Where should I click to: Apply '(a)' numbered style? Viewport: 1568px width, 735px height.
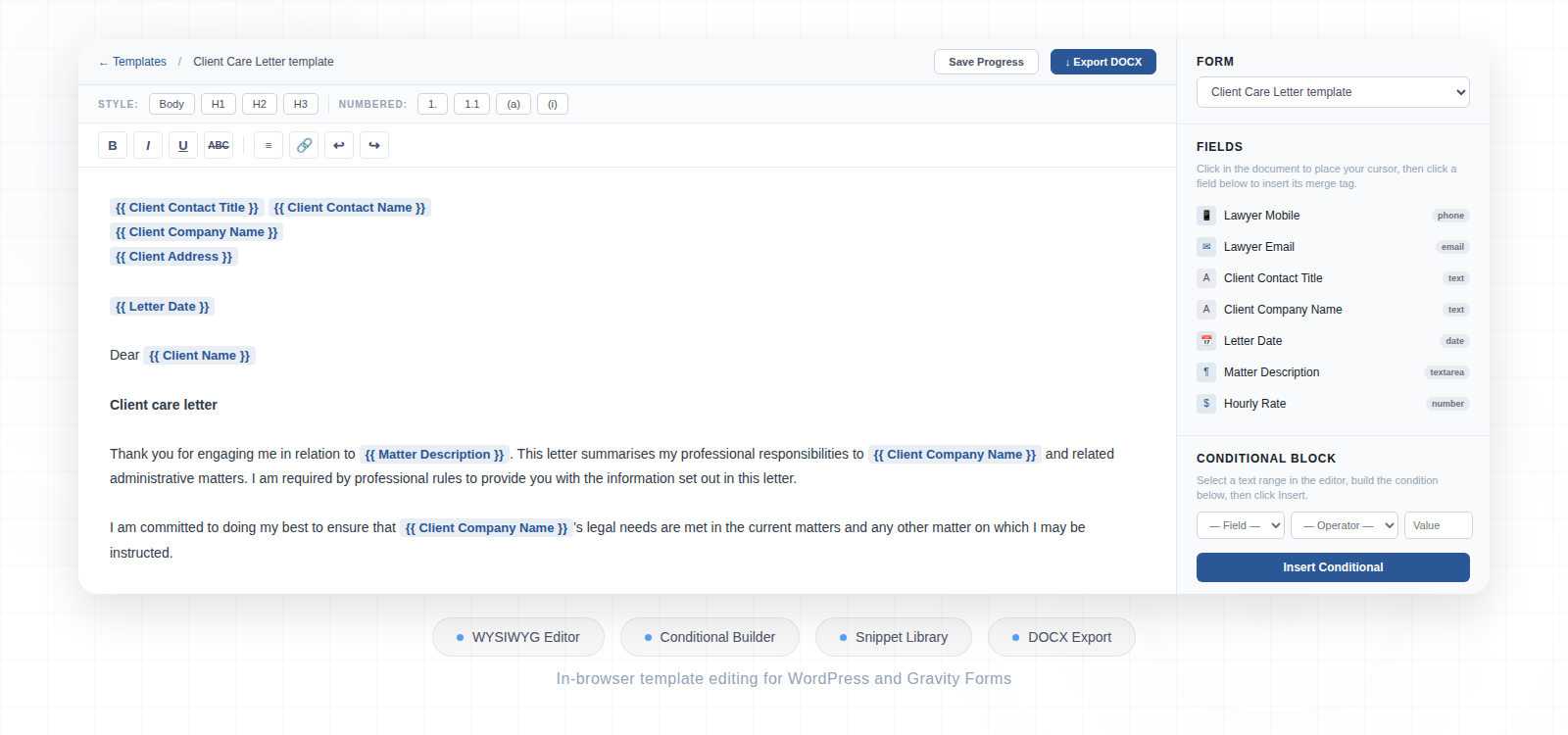coord(514,104)
